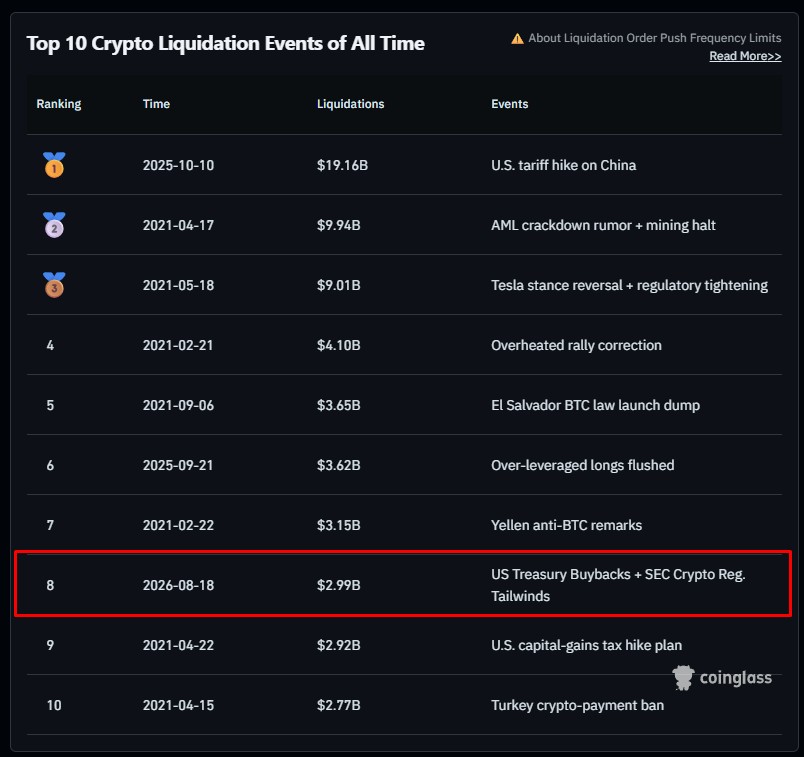Click the gold first-place medal icon

(54, 165)
